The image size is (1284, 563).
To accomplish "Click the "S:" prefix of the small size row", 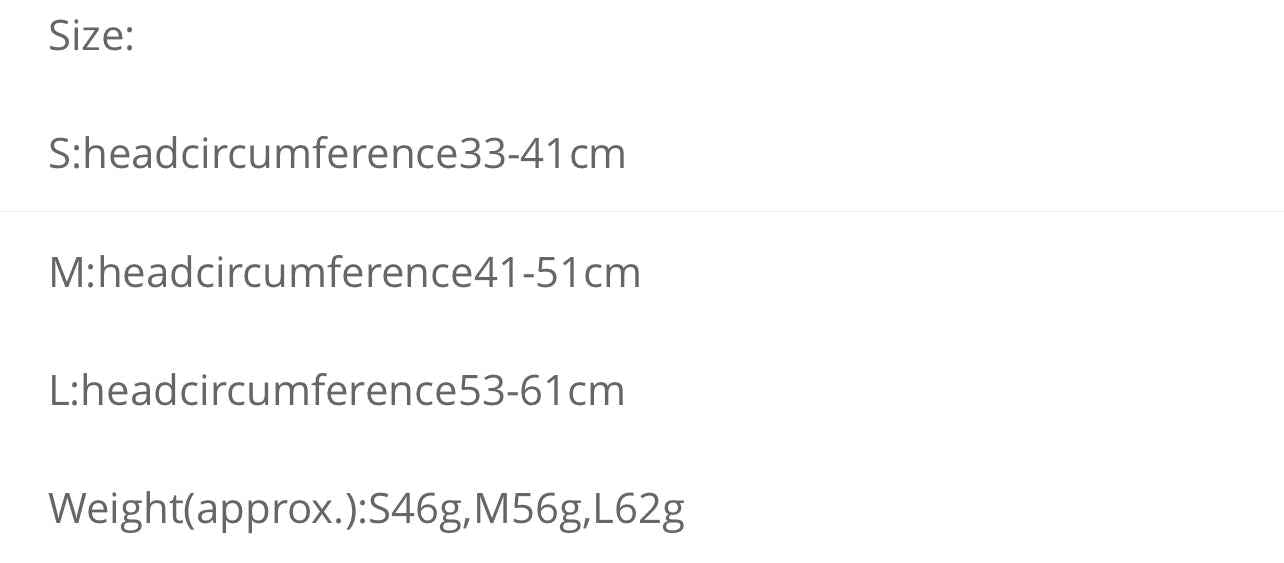I will [x=65, y=154].
